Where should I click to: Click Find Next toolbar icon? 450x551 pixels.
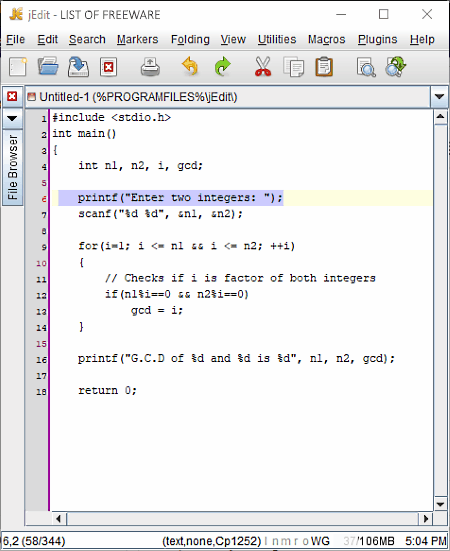[396, 66]
